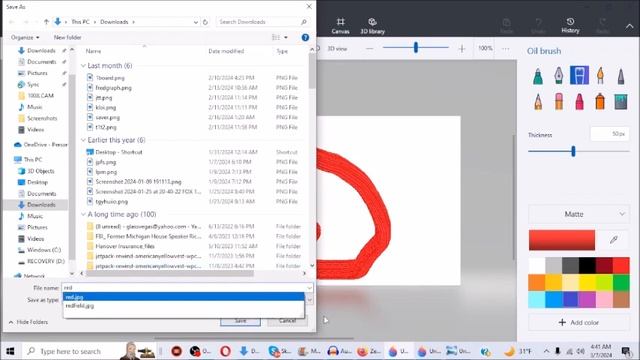Select the Eraser tool
This screenshot has width=640, height=360.
[558, 101]
